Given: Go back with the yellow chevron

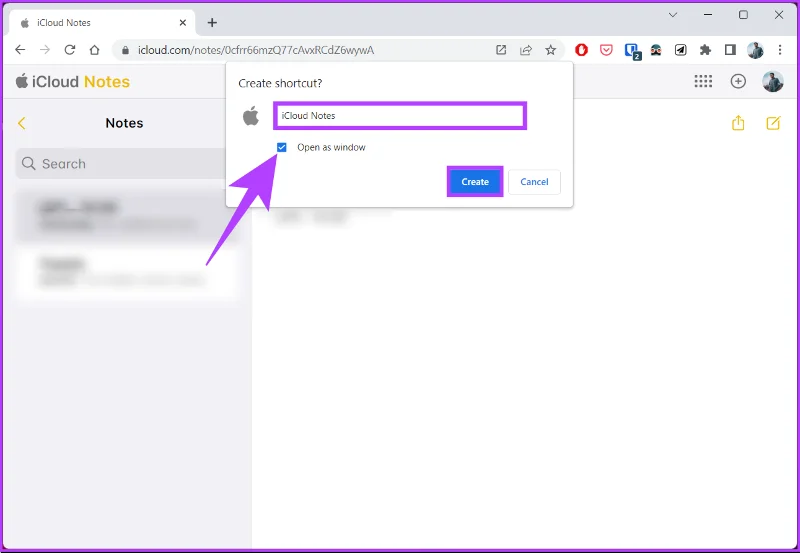Looking at the screenshot, I should 21,123.
